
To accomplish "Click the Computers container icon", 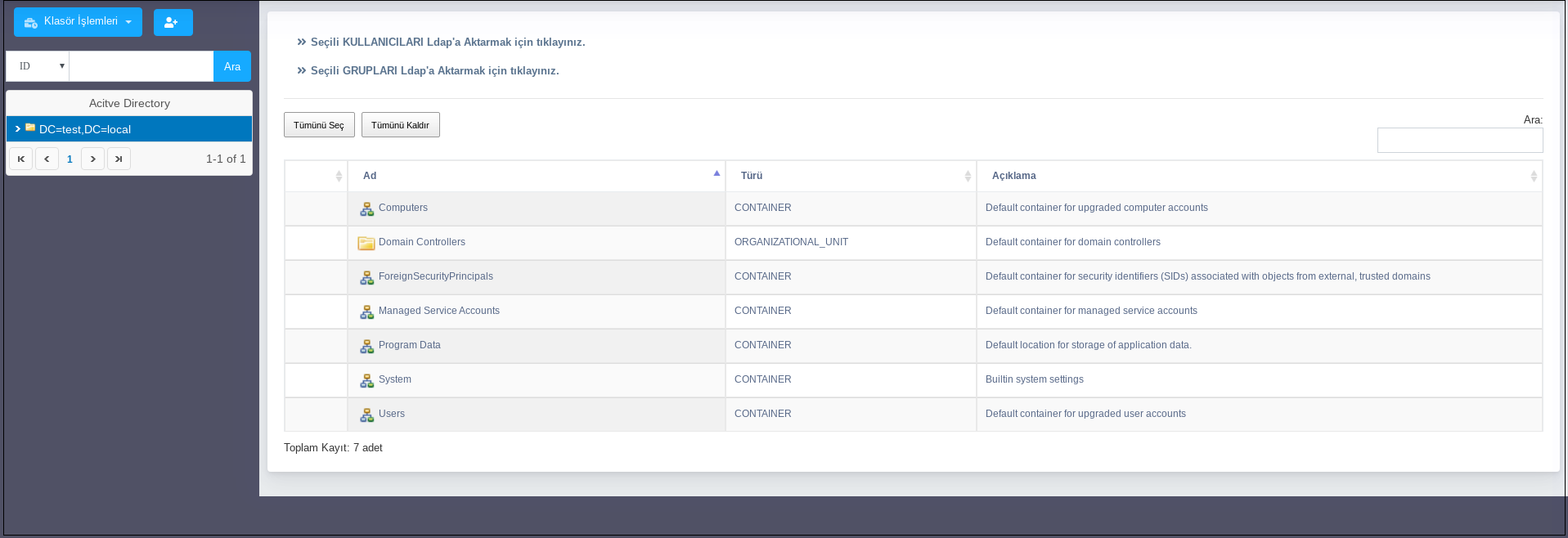I will coord(366,208).
